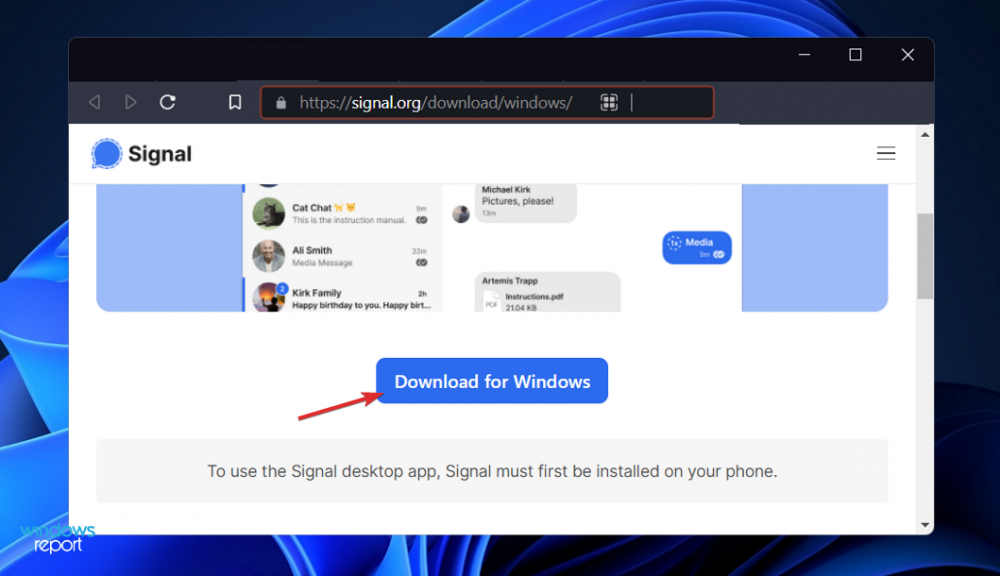This screenshot has width=1000, height=576.
Task: Click the bookmark icon in the toolbar
Action: click(235, 101)
